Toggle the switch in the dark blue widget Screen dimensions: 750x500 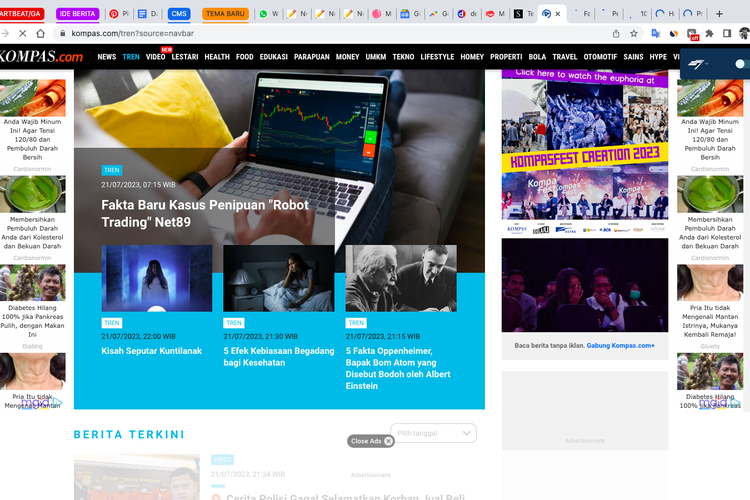point(738,64)
